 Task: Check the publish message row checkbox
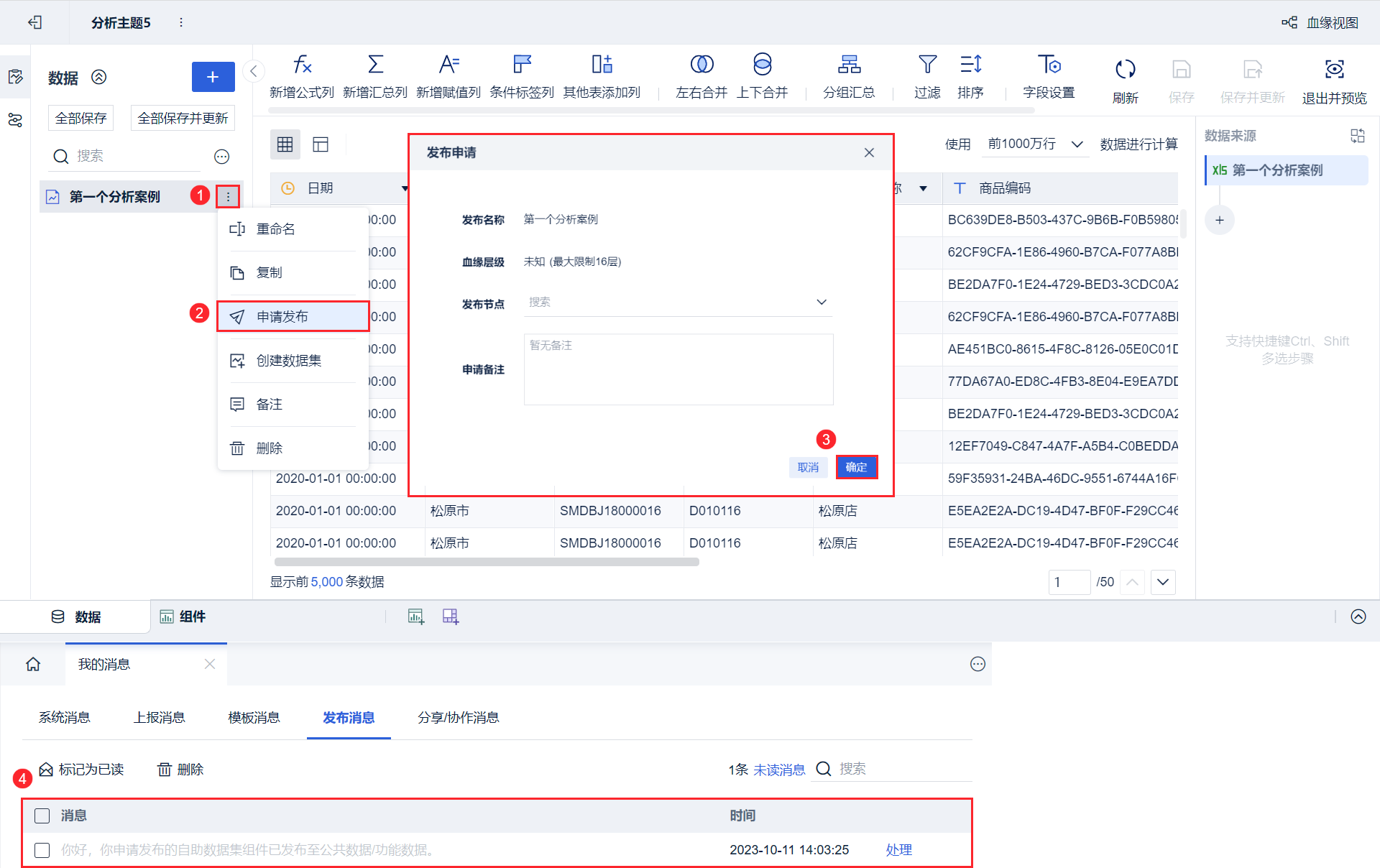(42, 850)
